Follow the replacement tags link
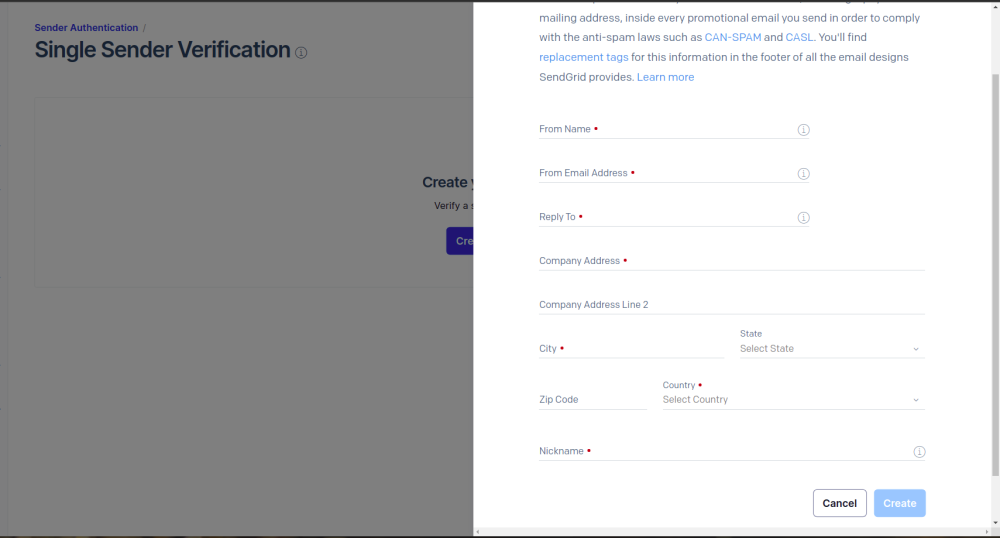Screen dimensions: 1000x538 pos(583,57)
